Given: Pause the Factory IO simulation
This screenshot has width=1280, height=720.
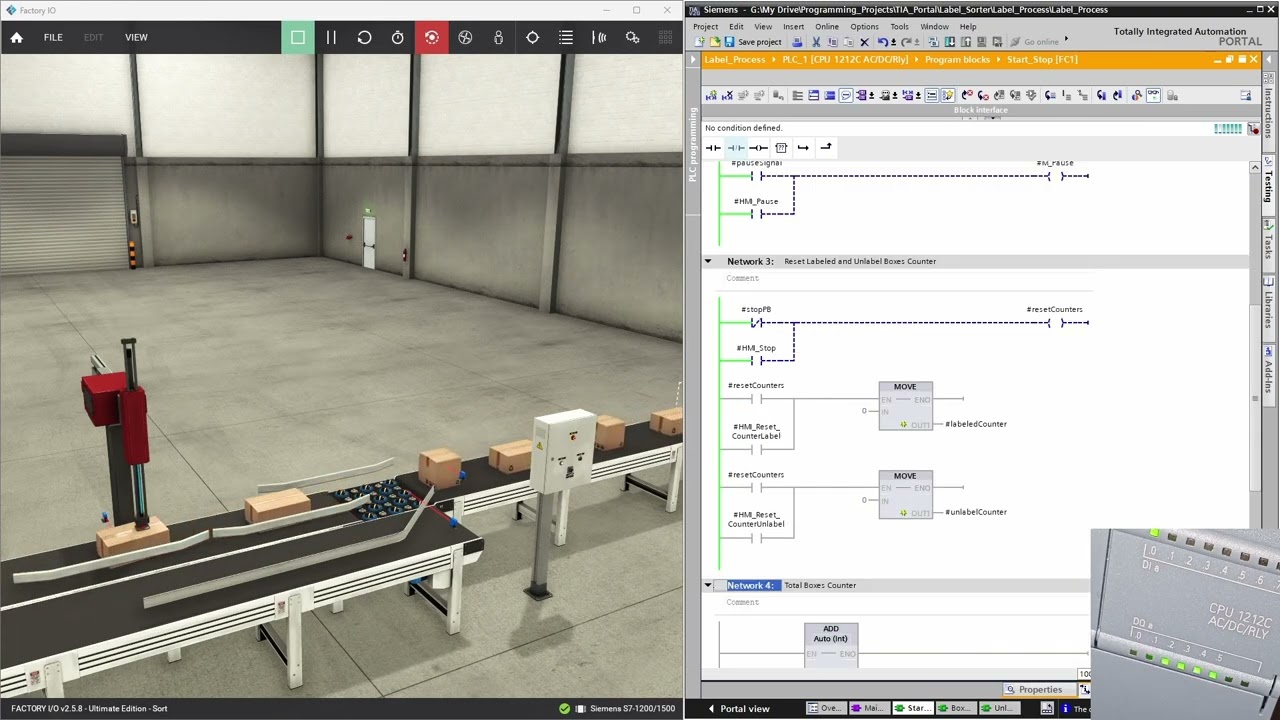Looking at the screenshot, I should coord(331,37).
